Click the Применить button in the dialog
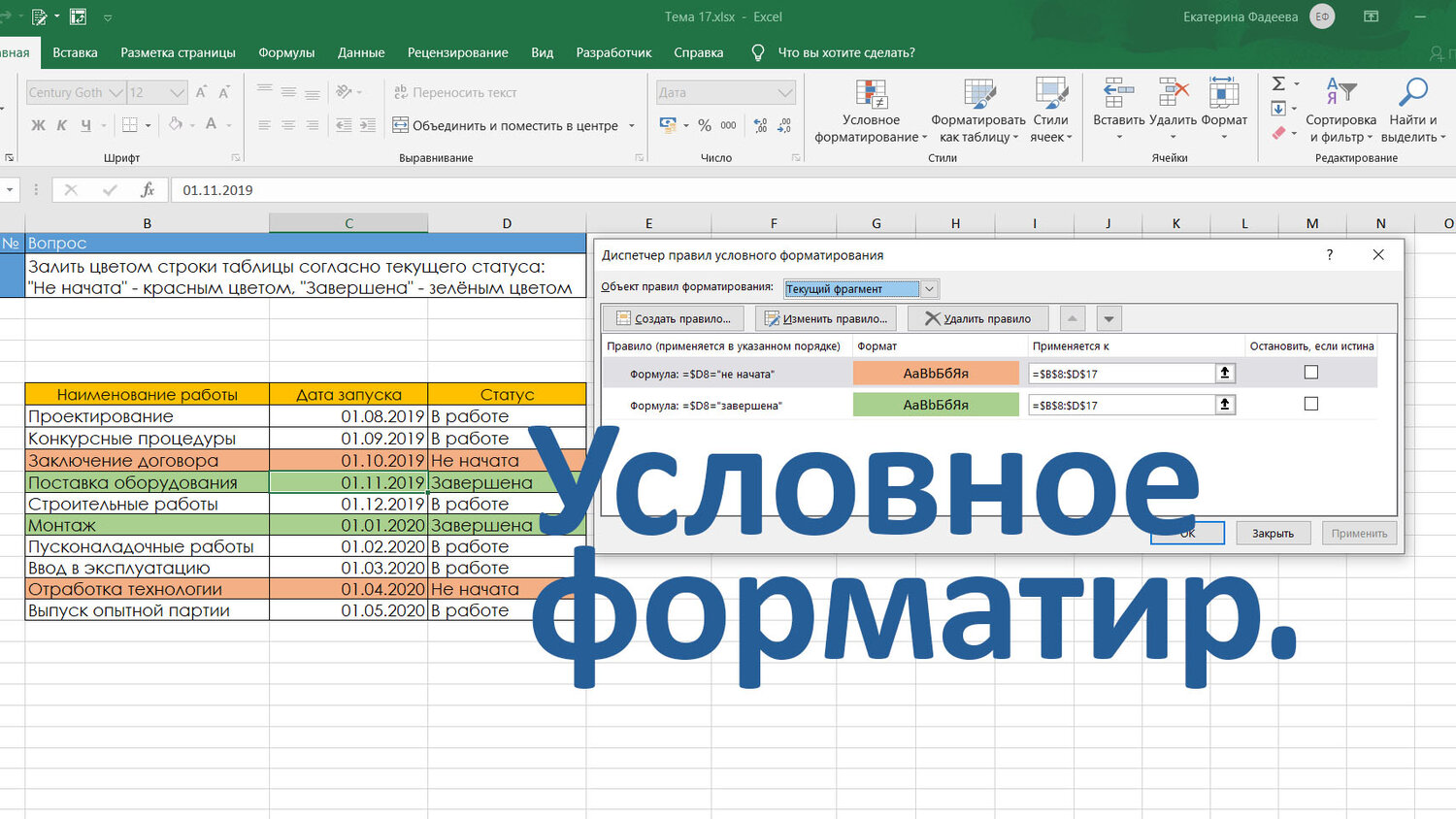 click(1358, 532)
